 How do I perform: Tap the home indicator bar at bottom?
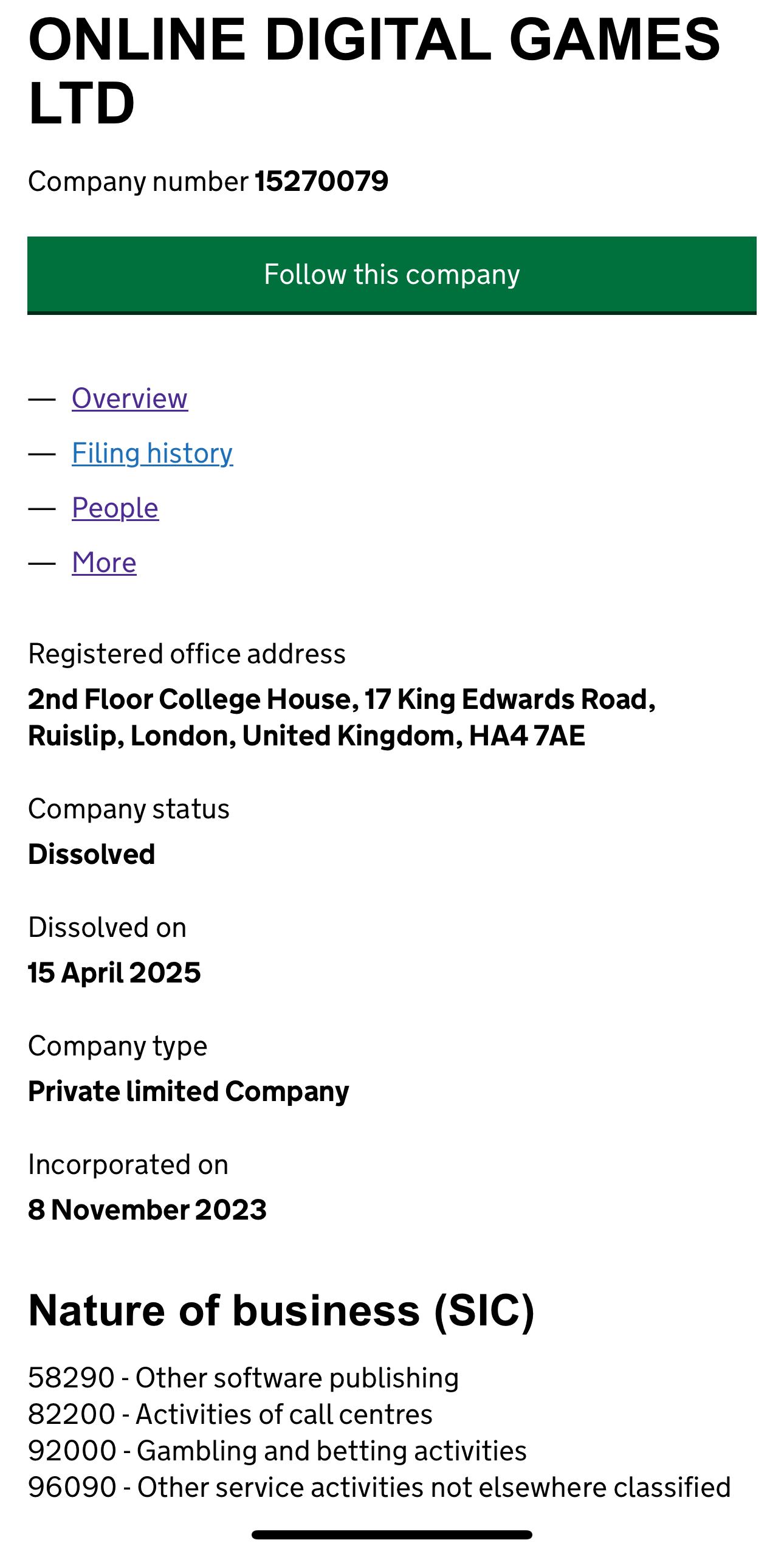point(392,1535)
